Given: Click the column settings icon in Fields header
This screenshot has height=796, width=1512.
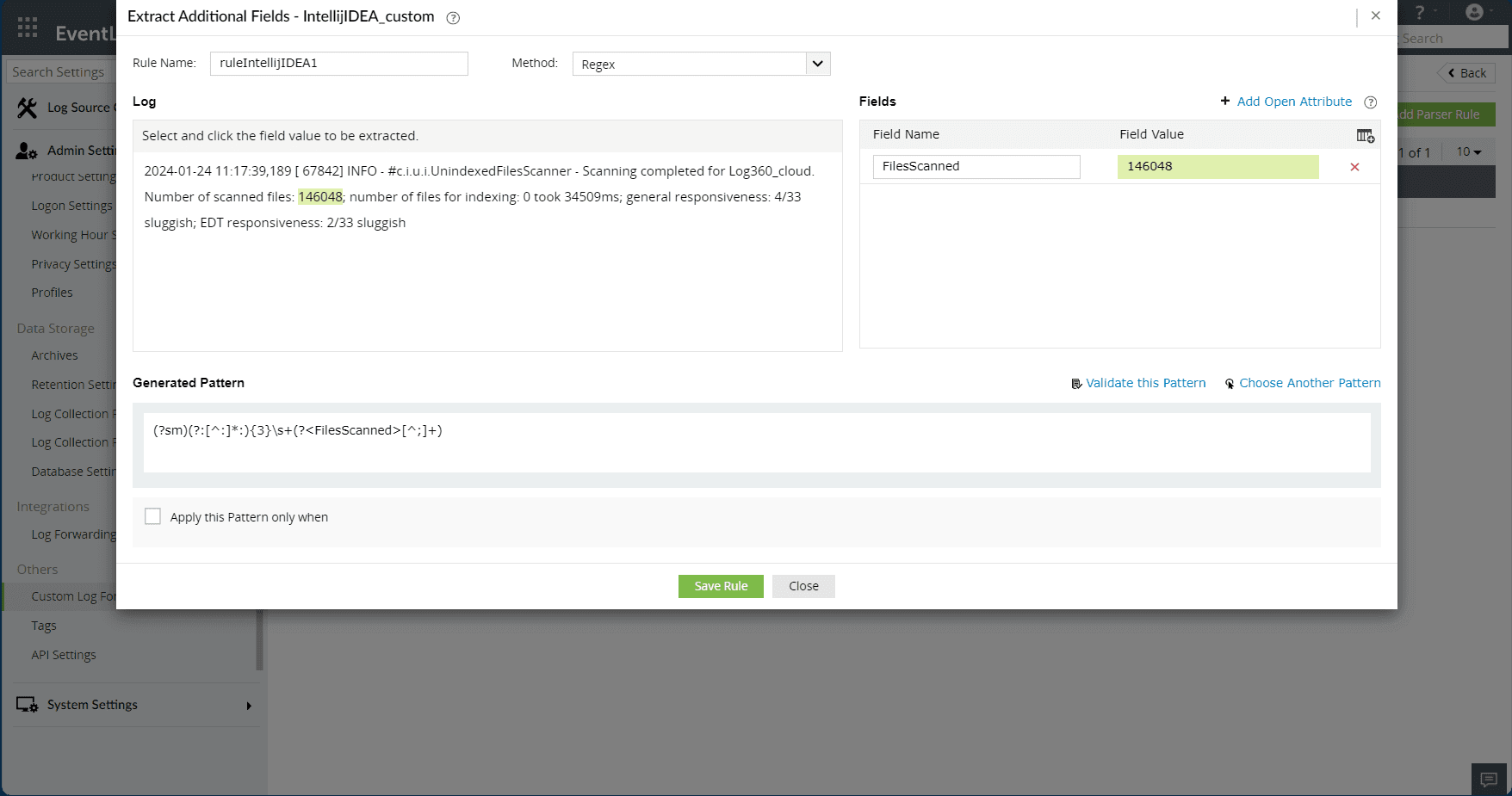Looking at the screenshot, I should tap(1366, 135).
